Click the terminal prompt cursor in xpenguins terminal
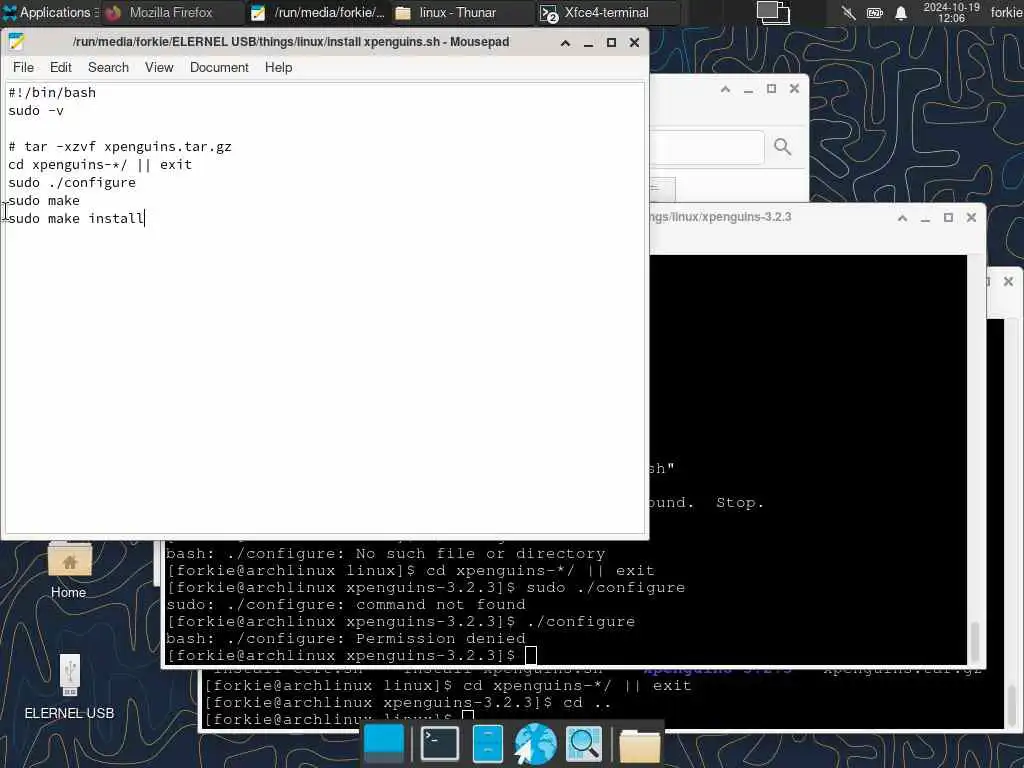 (531, 655)
